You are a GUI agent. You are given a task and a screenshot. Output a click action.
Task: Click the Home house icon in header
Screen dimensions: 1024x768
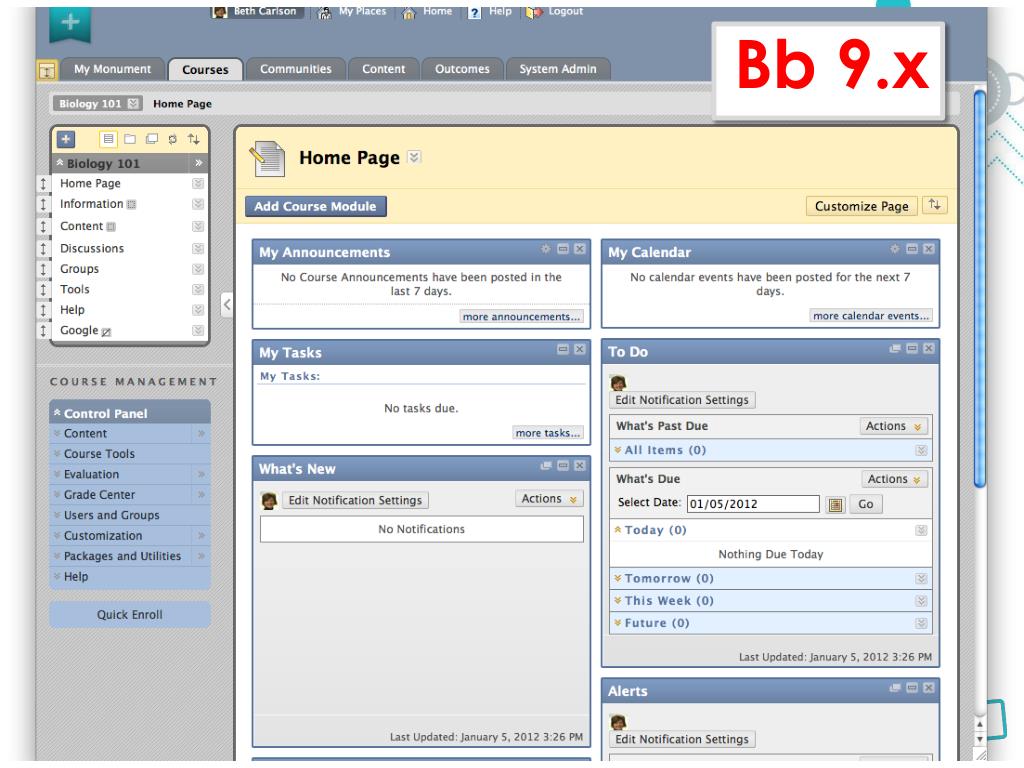[409, 12]
